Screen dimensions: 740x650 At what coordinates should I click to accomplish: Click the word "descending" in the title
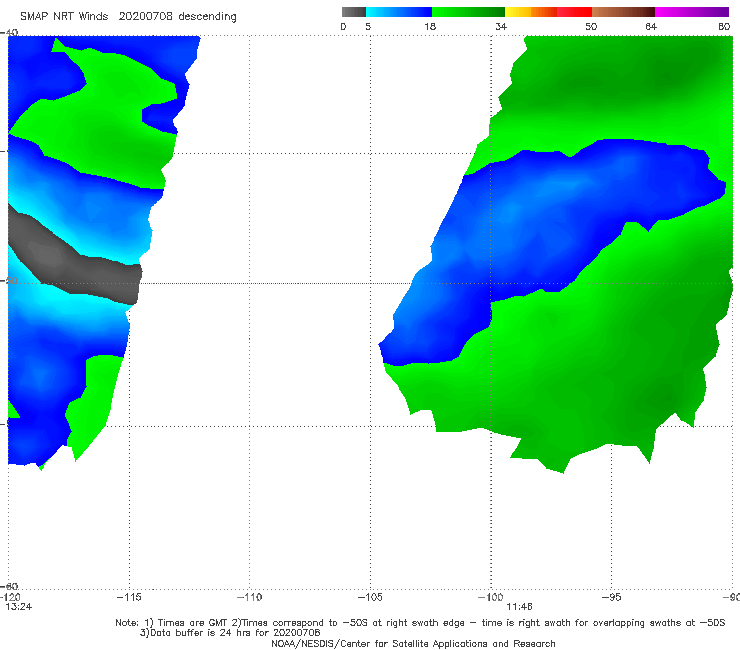207,17
